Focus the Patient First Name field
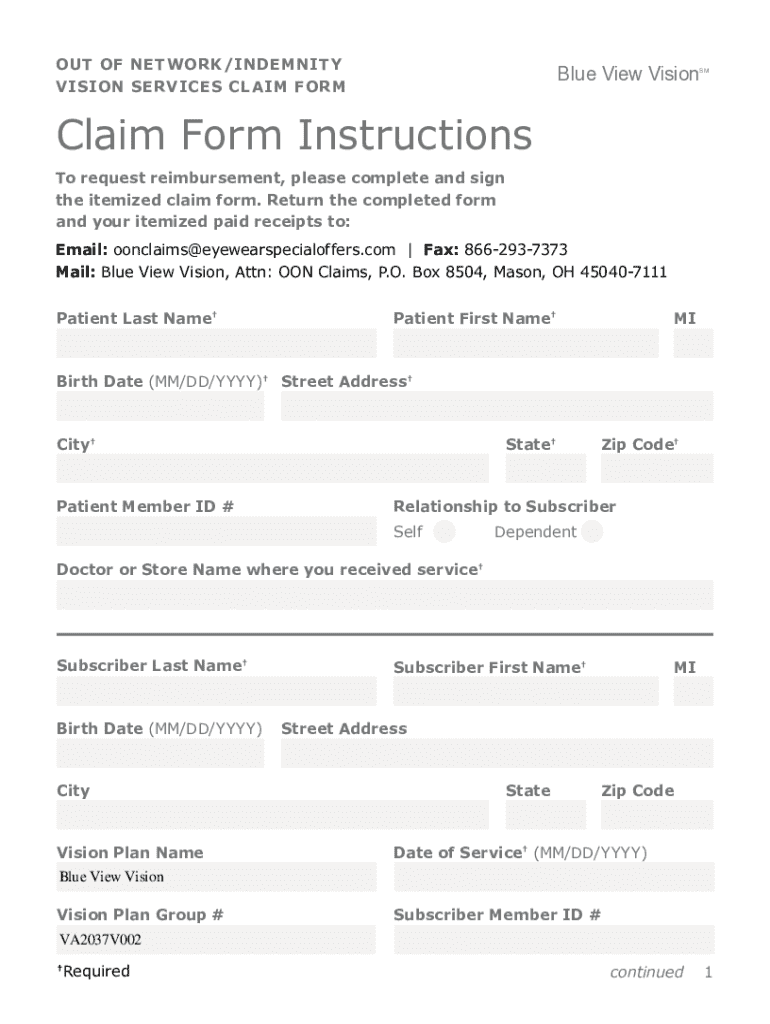This screenshot has width=770, height=1024. pos(526,343)
